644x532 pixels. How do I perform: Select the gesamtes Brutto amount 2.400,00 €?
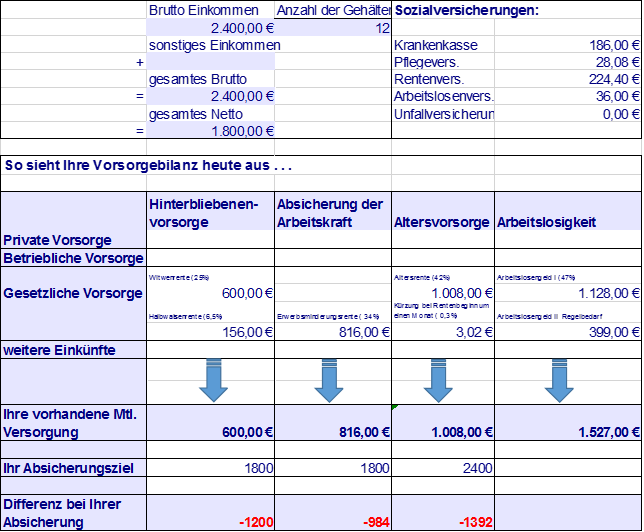point(242,96)
